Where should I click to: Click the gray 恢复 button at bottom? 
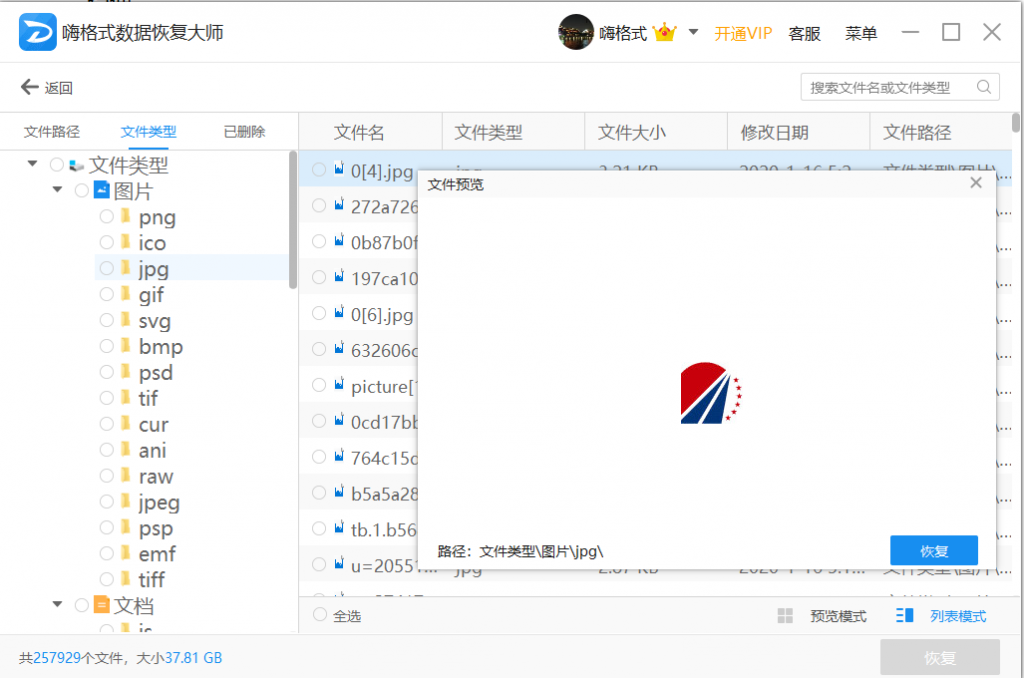(940, 657)
